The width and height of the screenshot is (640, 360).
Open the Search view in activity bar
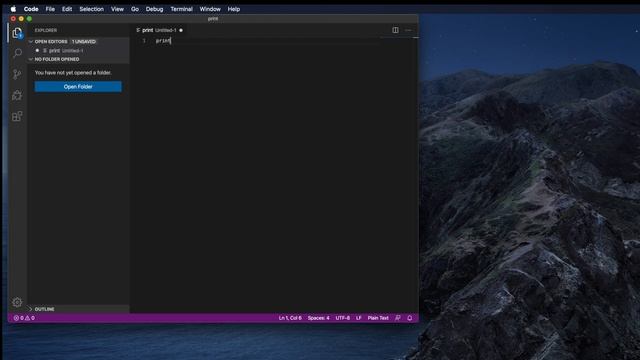[x=17, y=53]
